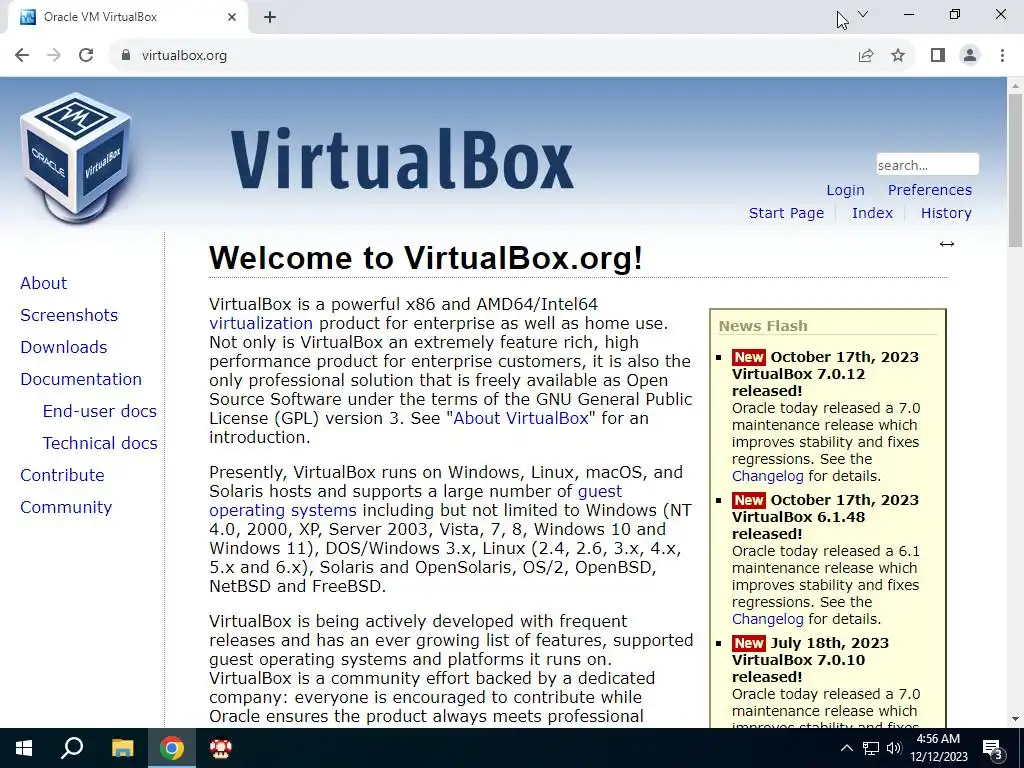This screenshot has width=1024, height=768.
Task: Click the lock icon in address bar
Action: pos(126,56)
